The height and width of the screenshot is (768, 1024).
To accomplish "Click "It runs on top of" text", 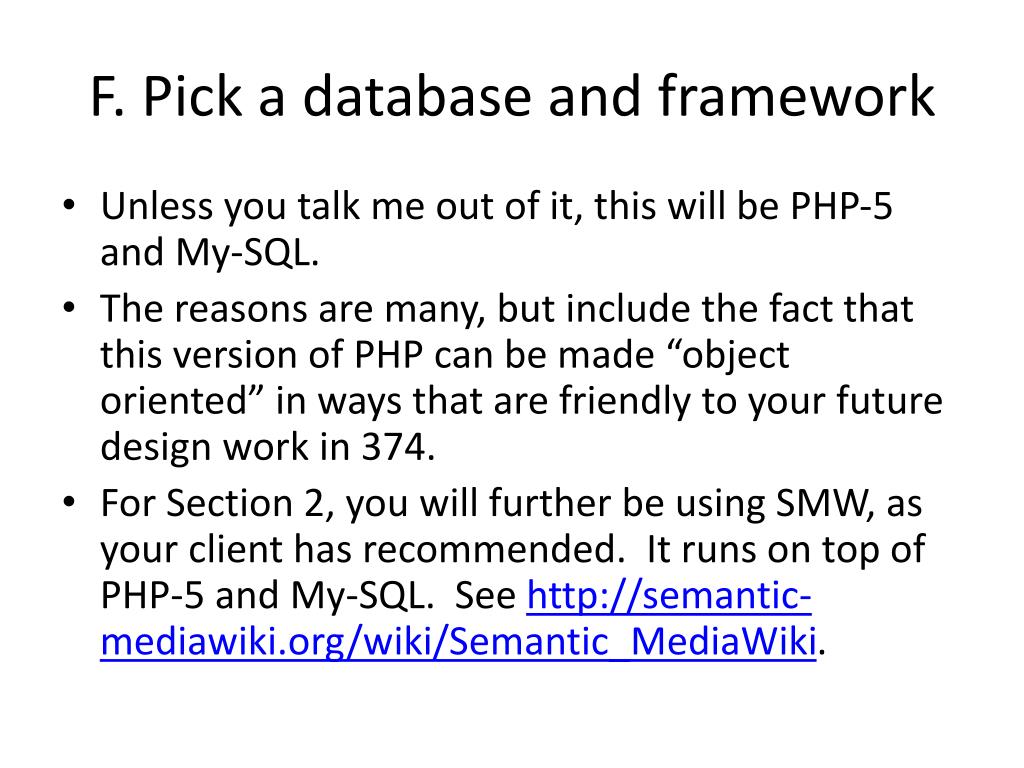I will coord(788,550).
